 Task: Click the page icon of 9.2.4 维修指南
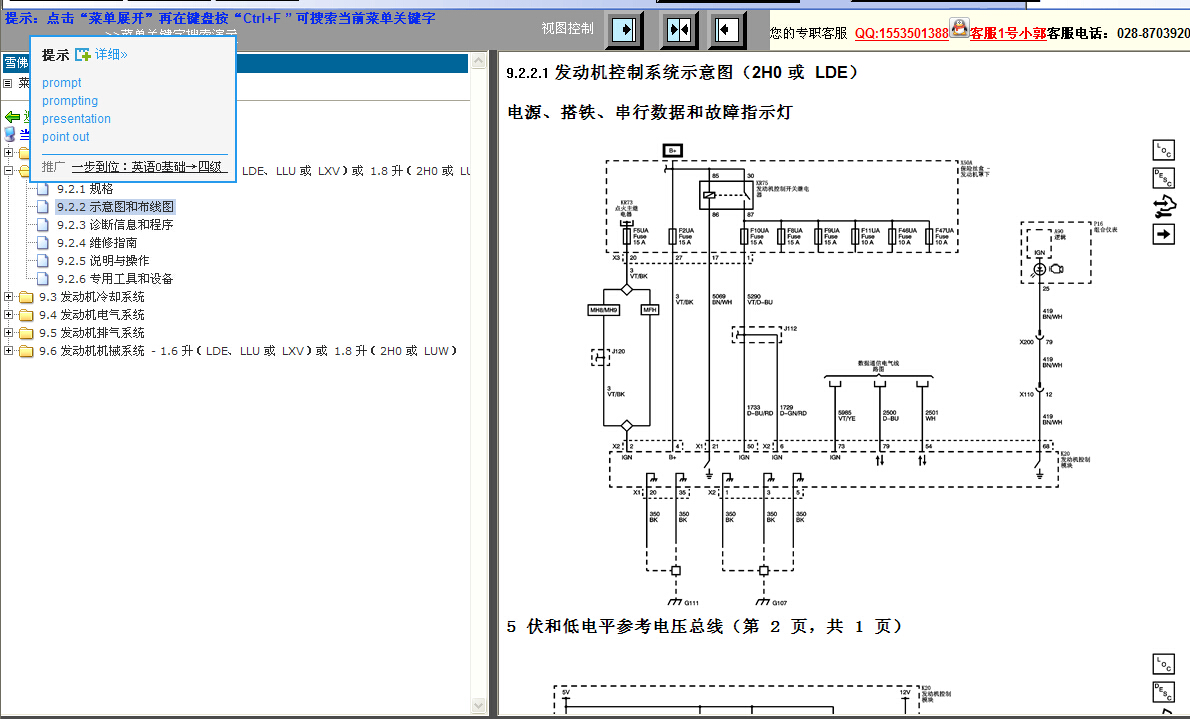(x=43, y=243)
